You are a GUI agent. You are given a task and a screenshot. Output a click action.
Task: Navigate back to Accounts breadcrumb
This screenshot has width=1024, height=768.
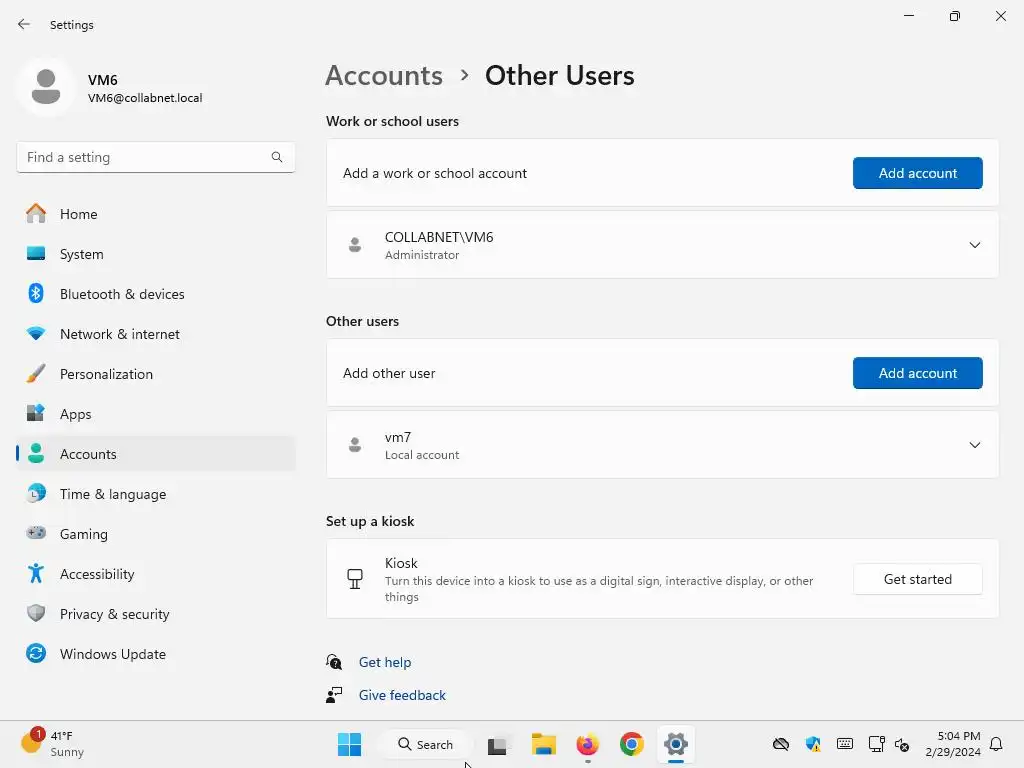tap(384, 76)
